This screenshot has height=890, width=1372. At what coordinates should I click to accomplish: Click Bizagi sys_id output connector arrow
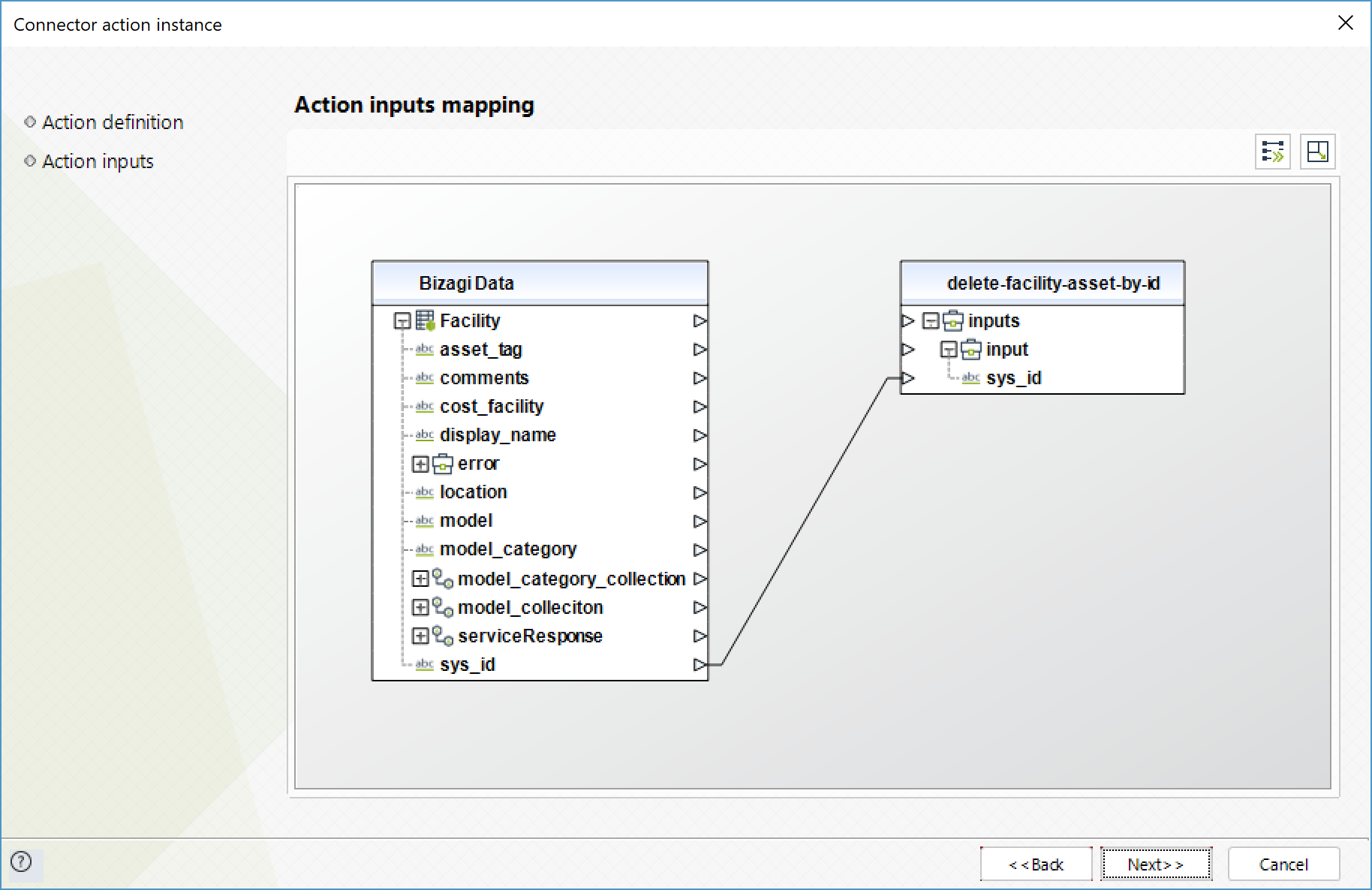tap(700, 664)
